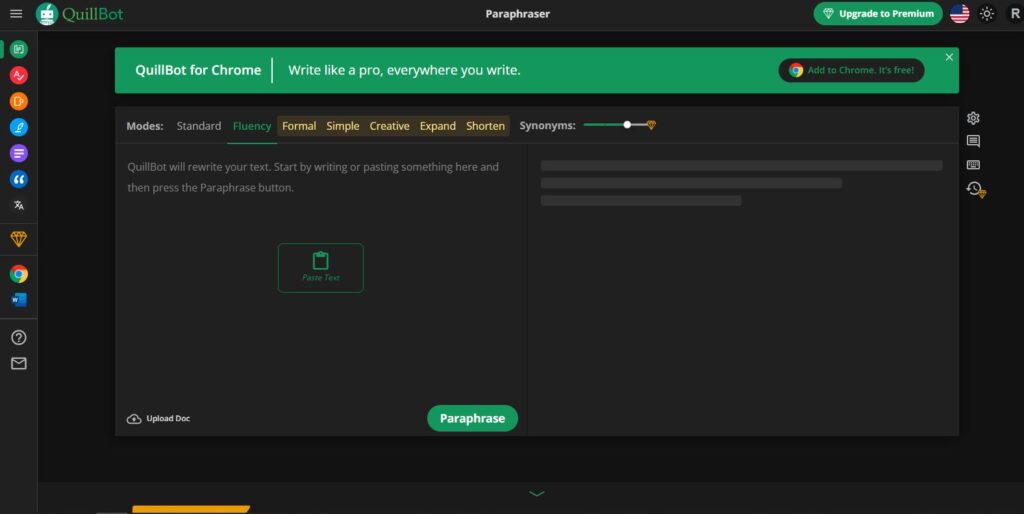The height and width of the screenshot is (514, 1024).
Task: Click Upgrade to Premium button
Action: [x=878, y=14]
